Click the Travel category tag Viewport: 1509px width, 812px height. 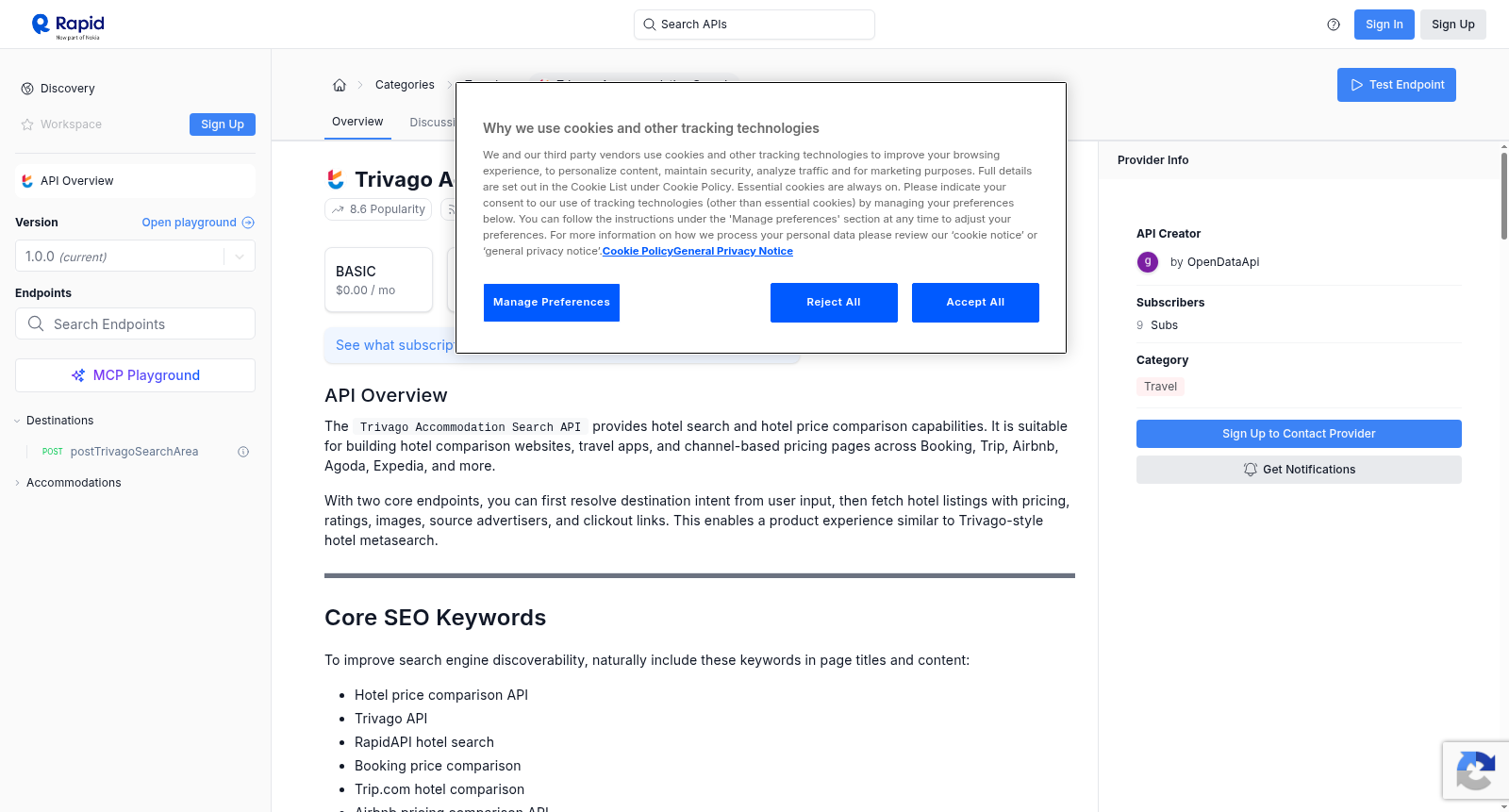pyautogui.click(x=1160, y=387)
